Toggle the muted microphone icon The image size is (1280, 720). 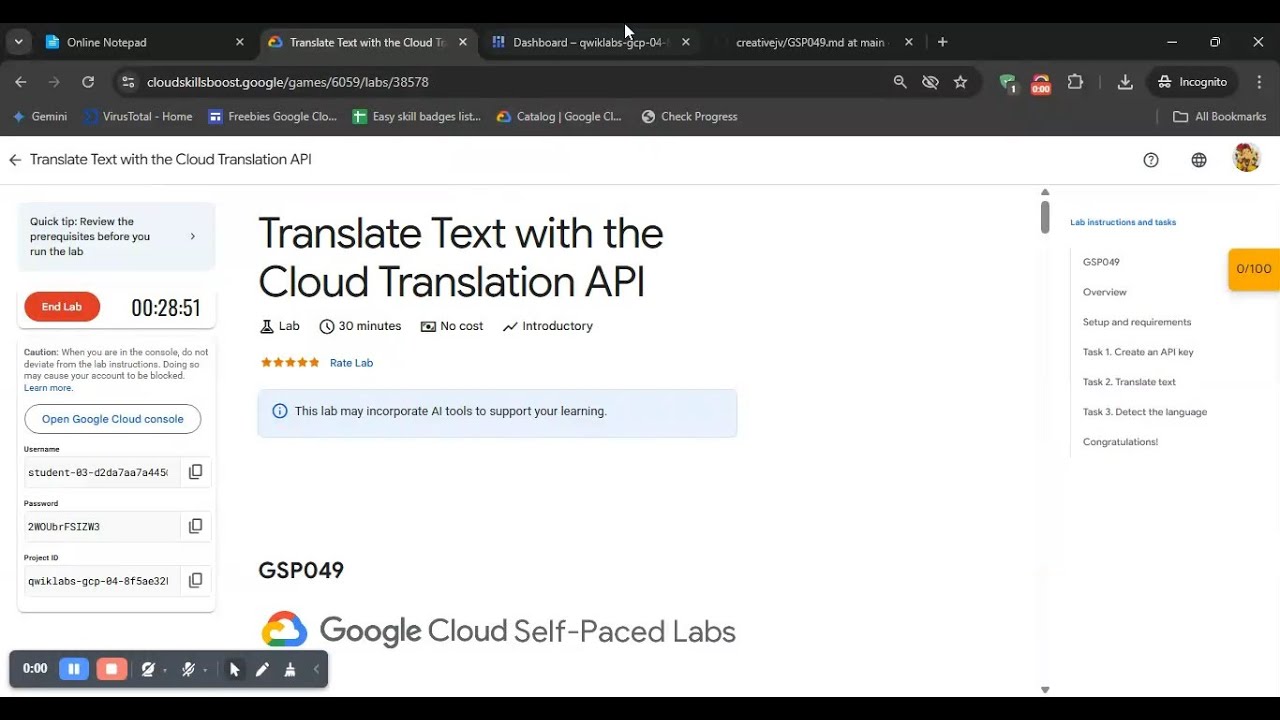pyautogui.click(x=188, y=669)
